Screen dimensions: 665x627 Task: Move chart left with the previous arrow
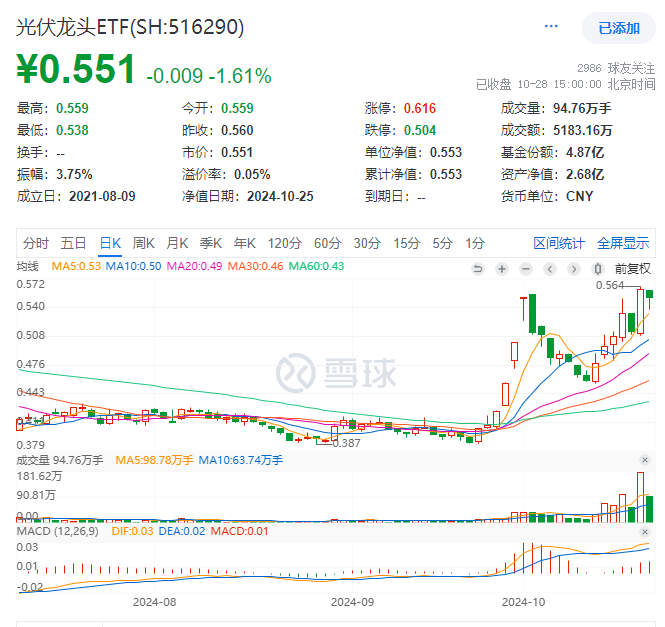(x=550, y=269)
